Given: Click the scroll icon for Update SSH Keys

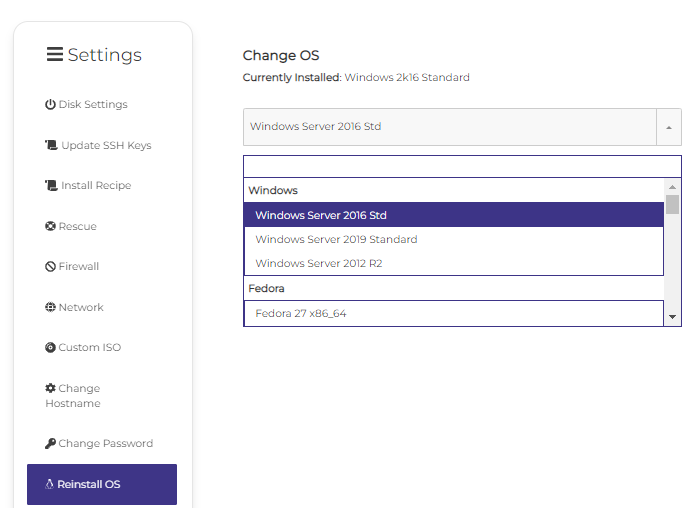Looking at the screenshot, I should point(51,145).
